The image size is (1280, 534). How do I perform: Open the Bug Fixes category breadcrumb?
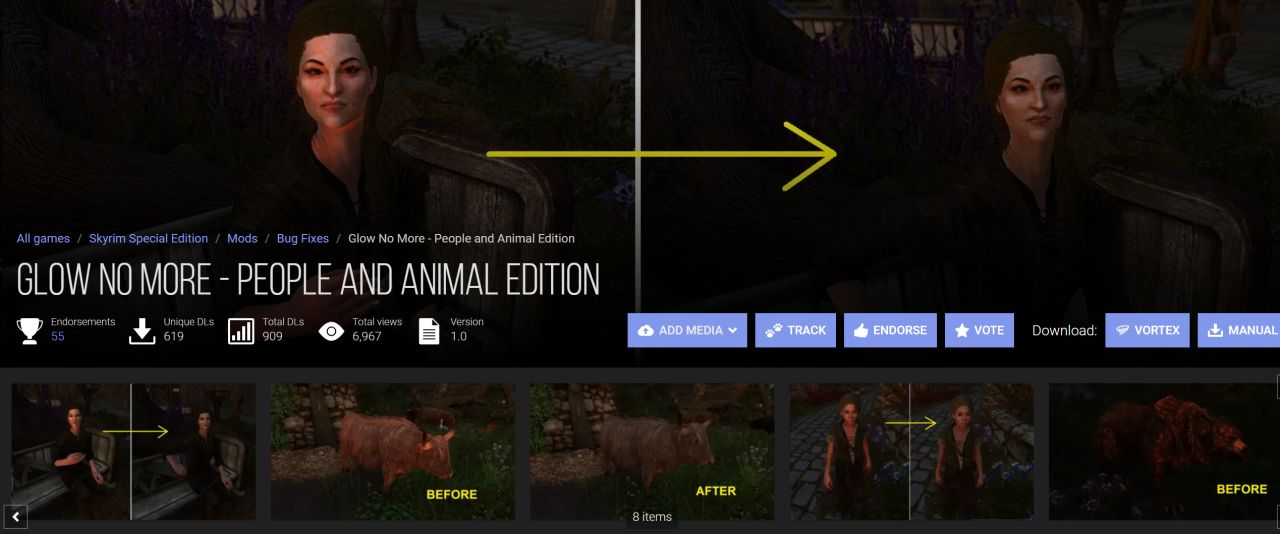(x=303, y=239)
